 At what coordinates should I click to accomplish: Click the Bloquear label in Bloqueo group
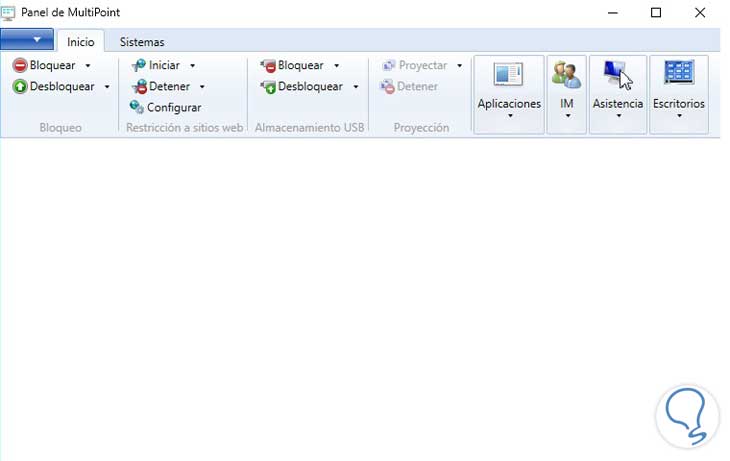pos(52,66)
